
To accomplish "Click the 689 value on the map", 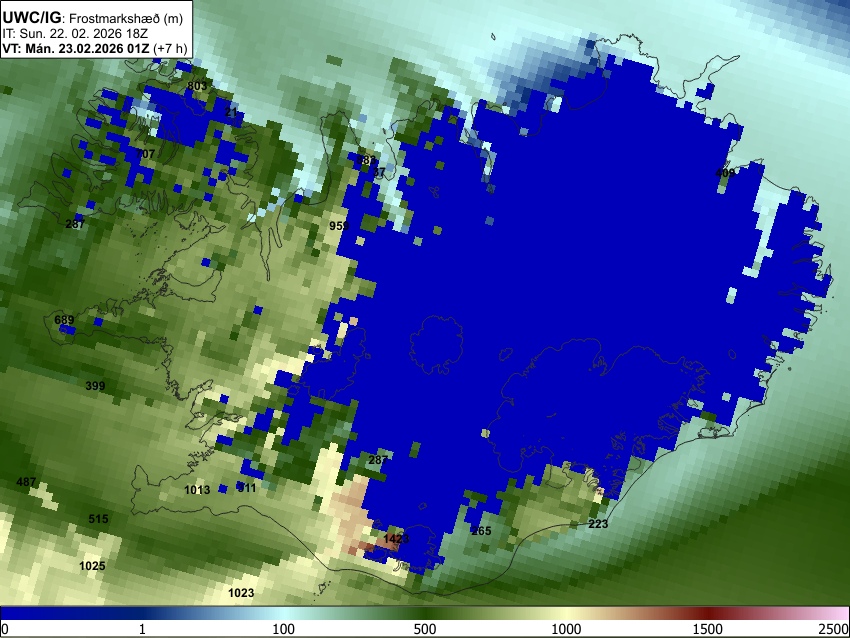I will (x=64, y=320).
